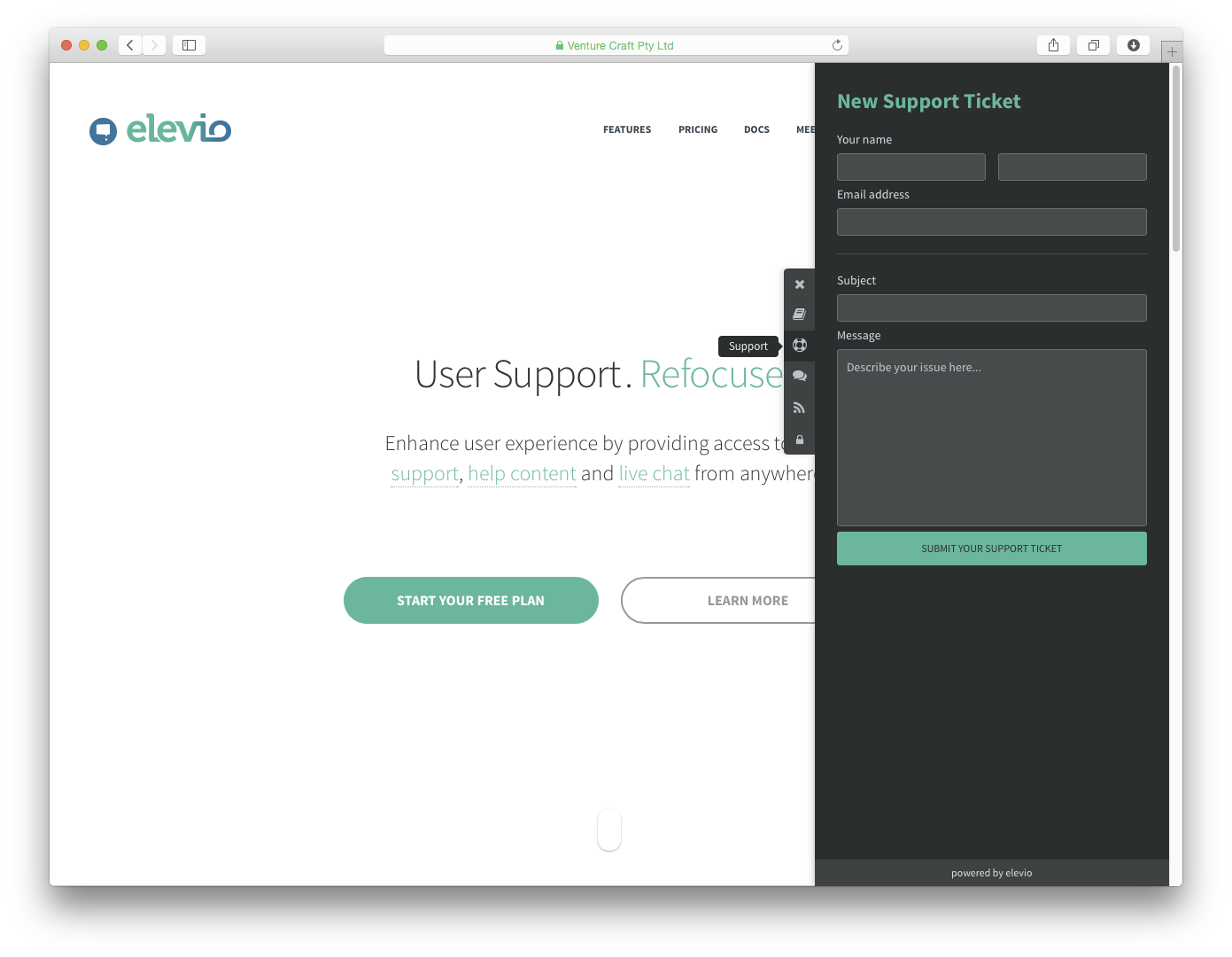Click the support panel scrollbar
The height and width of the screenshot is (957, 1232).
click(x=1176, y=159)
